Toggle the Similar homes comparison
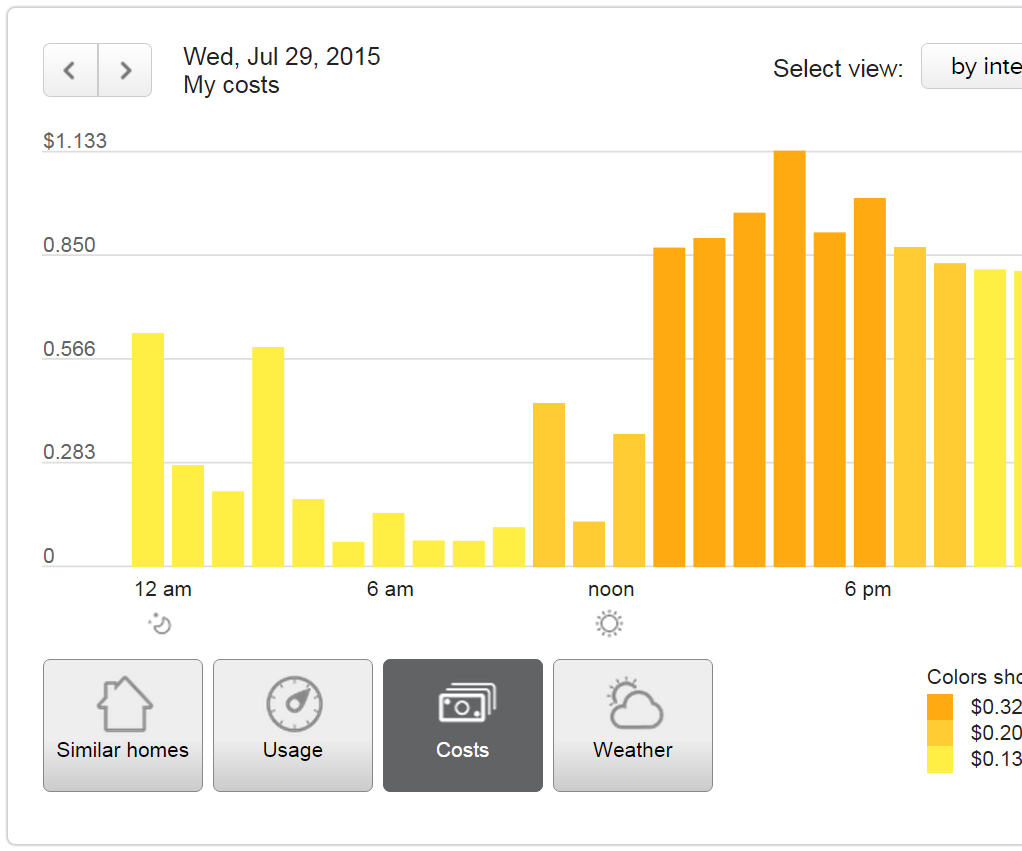 [122, 725]
